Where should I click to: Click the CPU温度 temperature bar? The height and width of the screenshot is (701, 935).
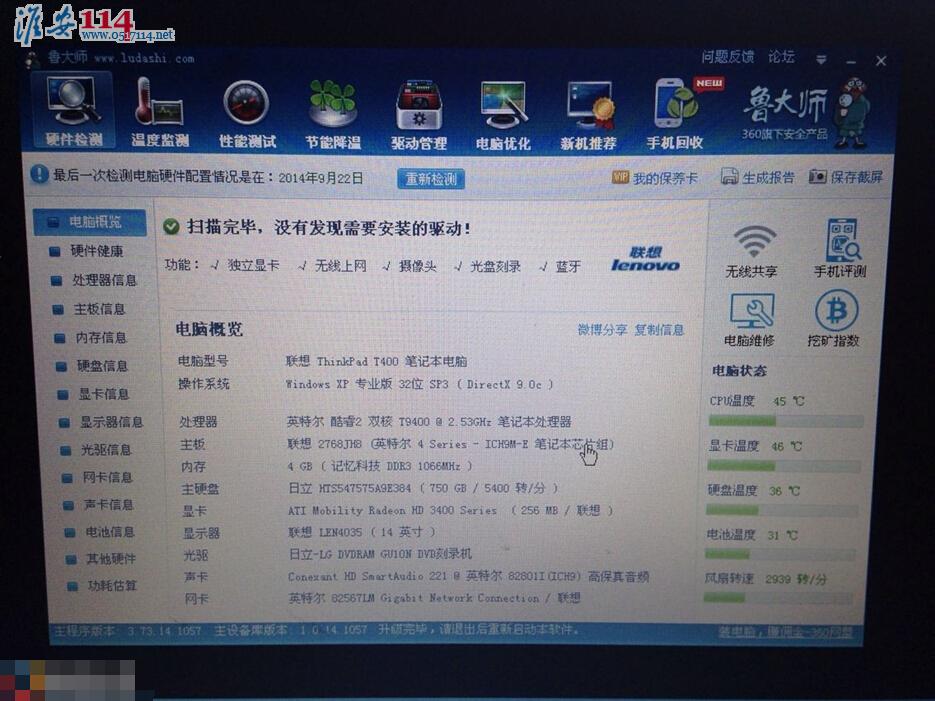785,421
